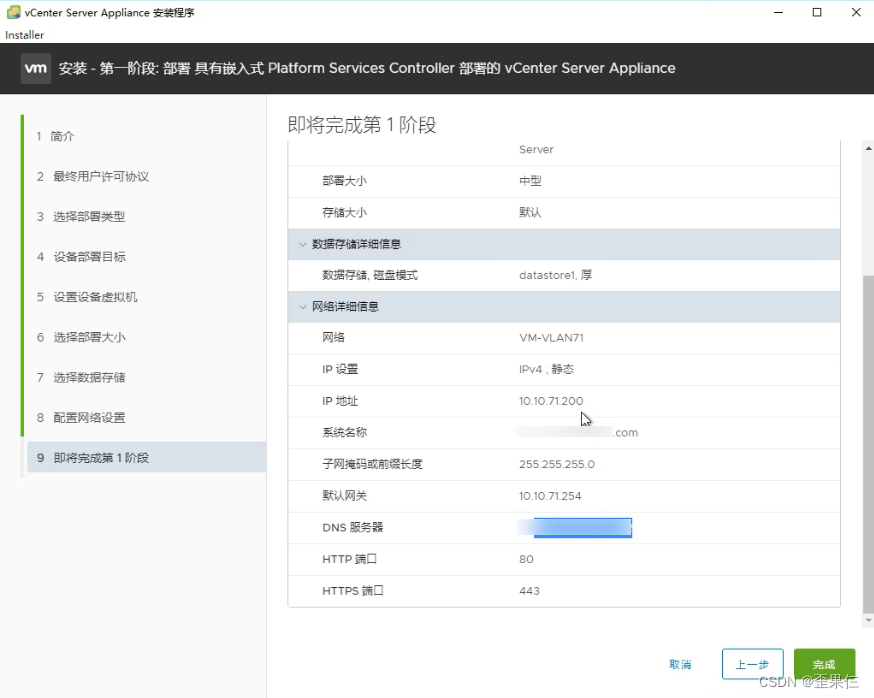This screenshot has width=874, height=698.
Task: Click the 部署大小 value 中型
Action: pyautogui.click(x=530, y=181)
